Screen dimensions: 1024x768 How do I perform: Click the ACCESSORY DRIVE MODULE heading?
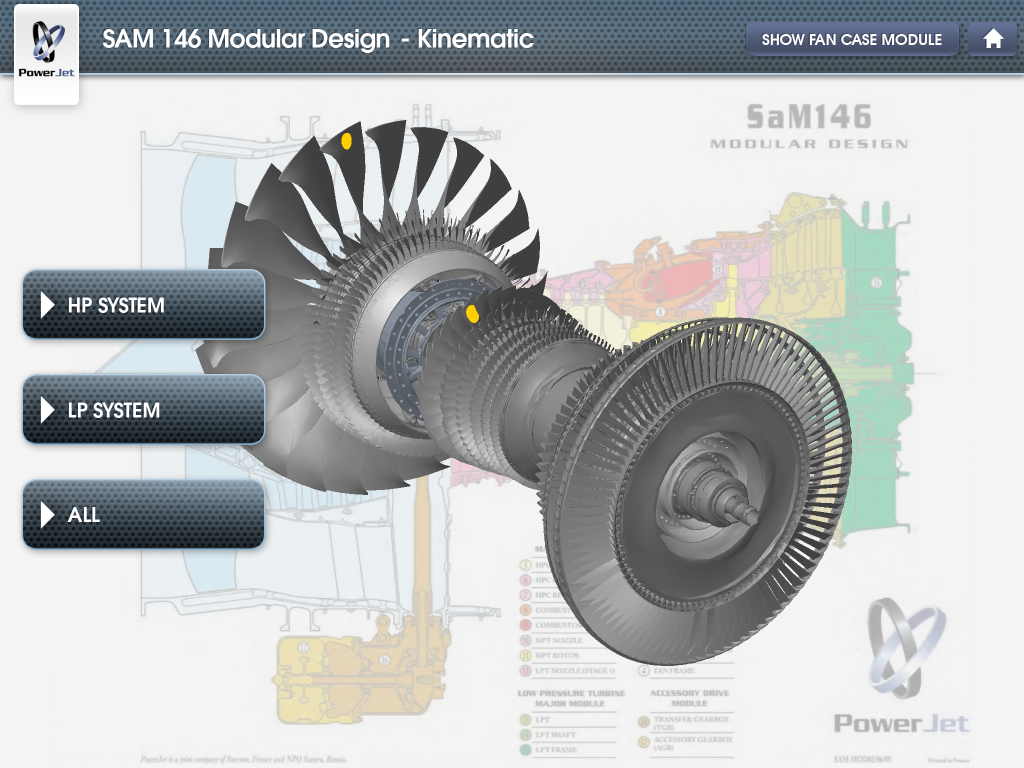coord(690,697)
